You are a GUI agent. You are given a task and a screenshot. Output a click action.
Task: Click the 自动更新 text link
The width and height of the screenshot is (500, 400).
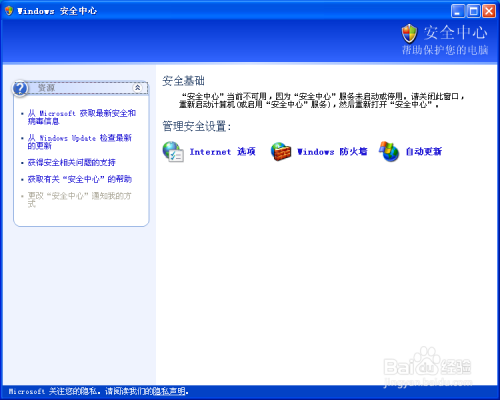point(424,152)
